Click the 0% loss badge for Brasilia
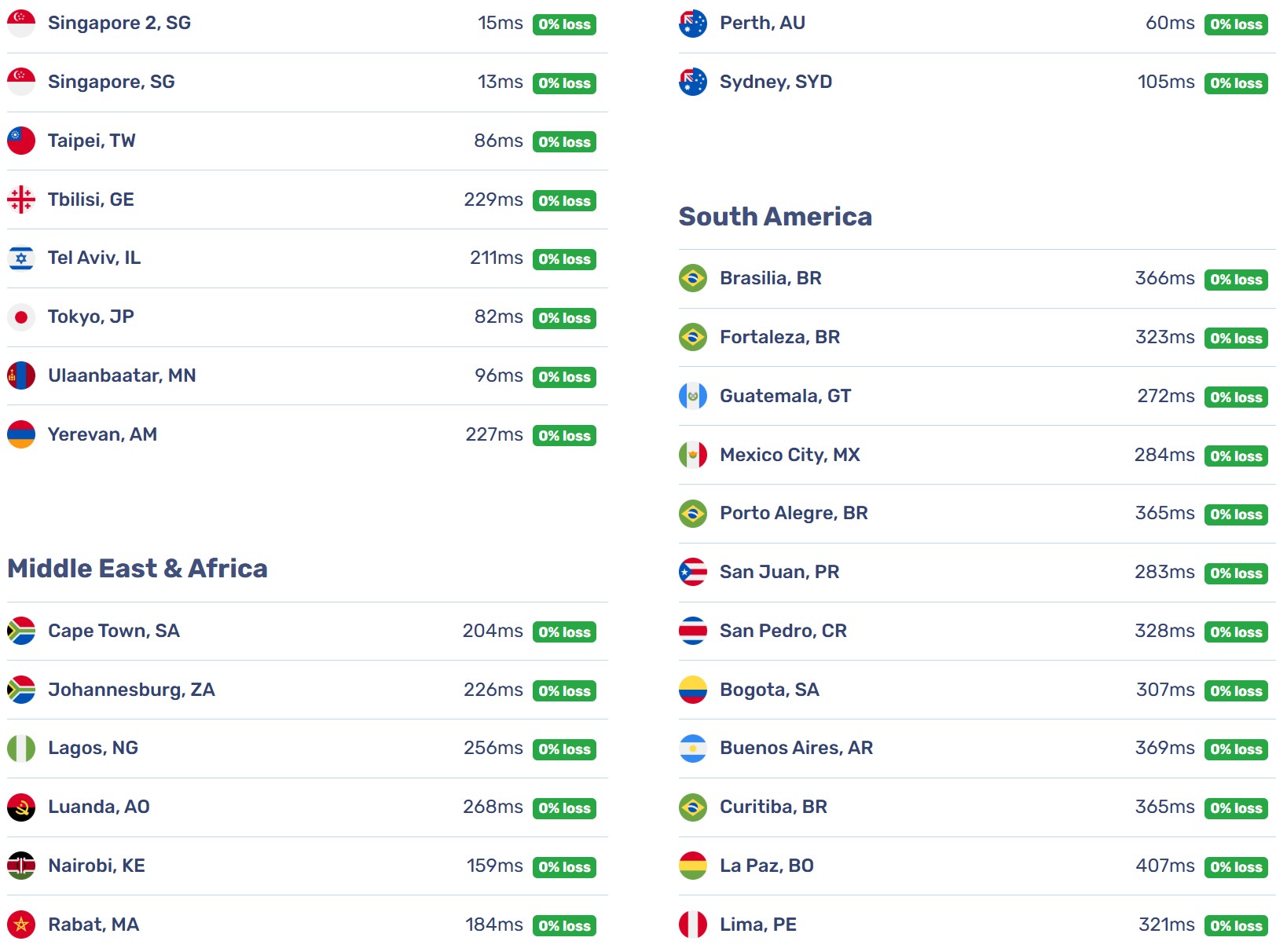Screen dimensions: 1276x952 click(x=1236, y=280)
